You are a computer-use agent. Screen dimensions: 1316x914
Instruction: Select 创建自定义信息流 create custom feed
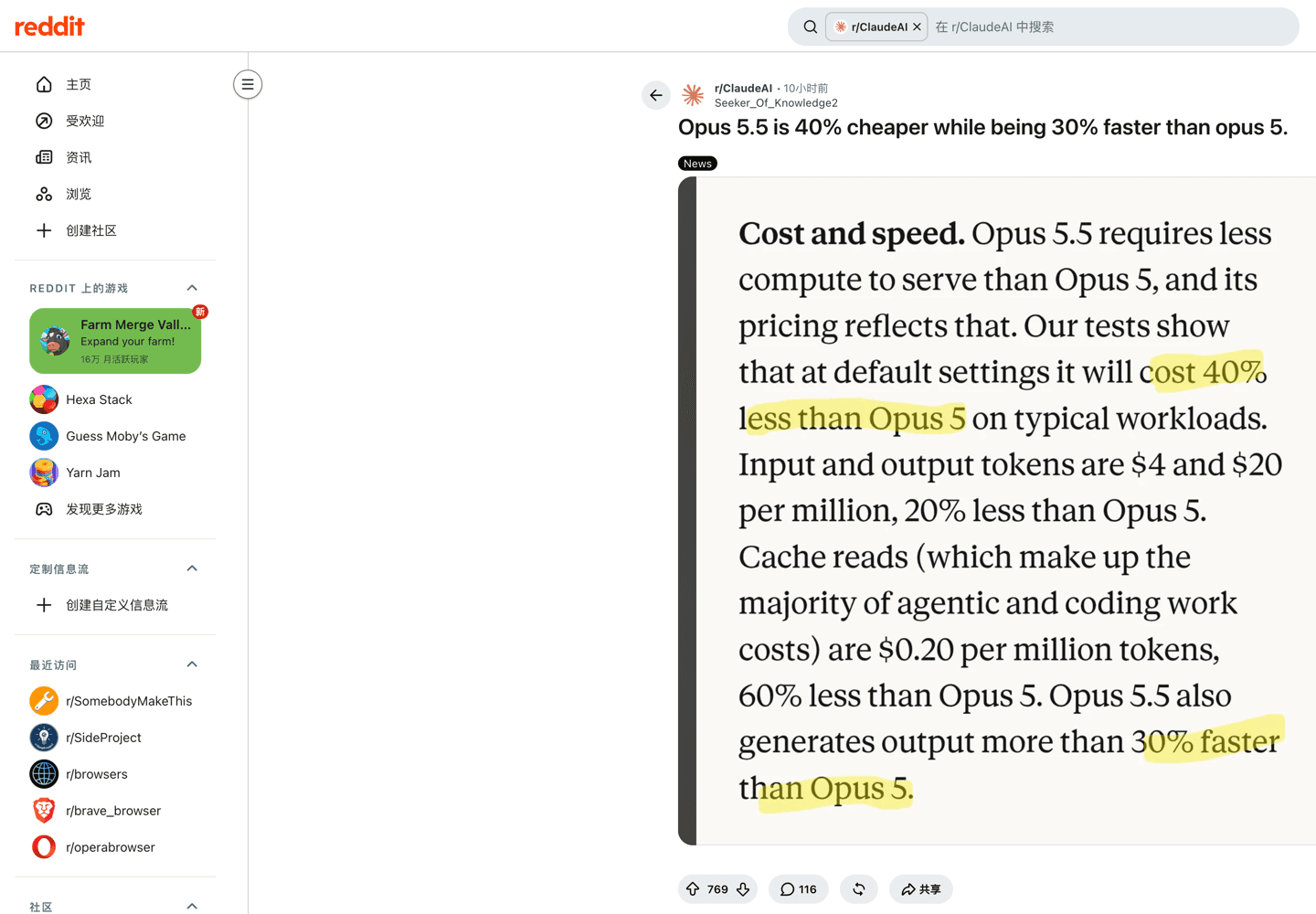115,605
